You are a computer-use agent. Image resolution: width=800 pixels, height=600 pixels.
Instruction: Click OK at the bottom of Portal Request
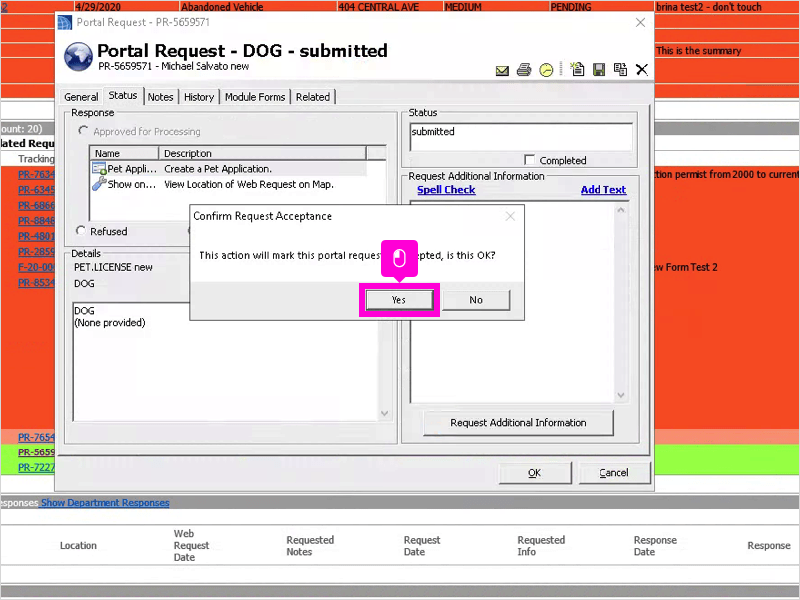click(x=535, y=473)
